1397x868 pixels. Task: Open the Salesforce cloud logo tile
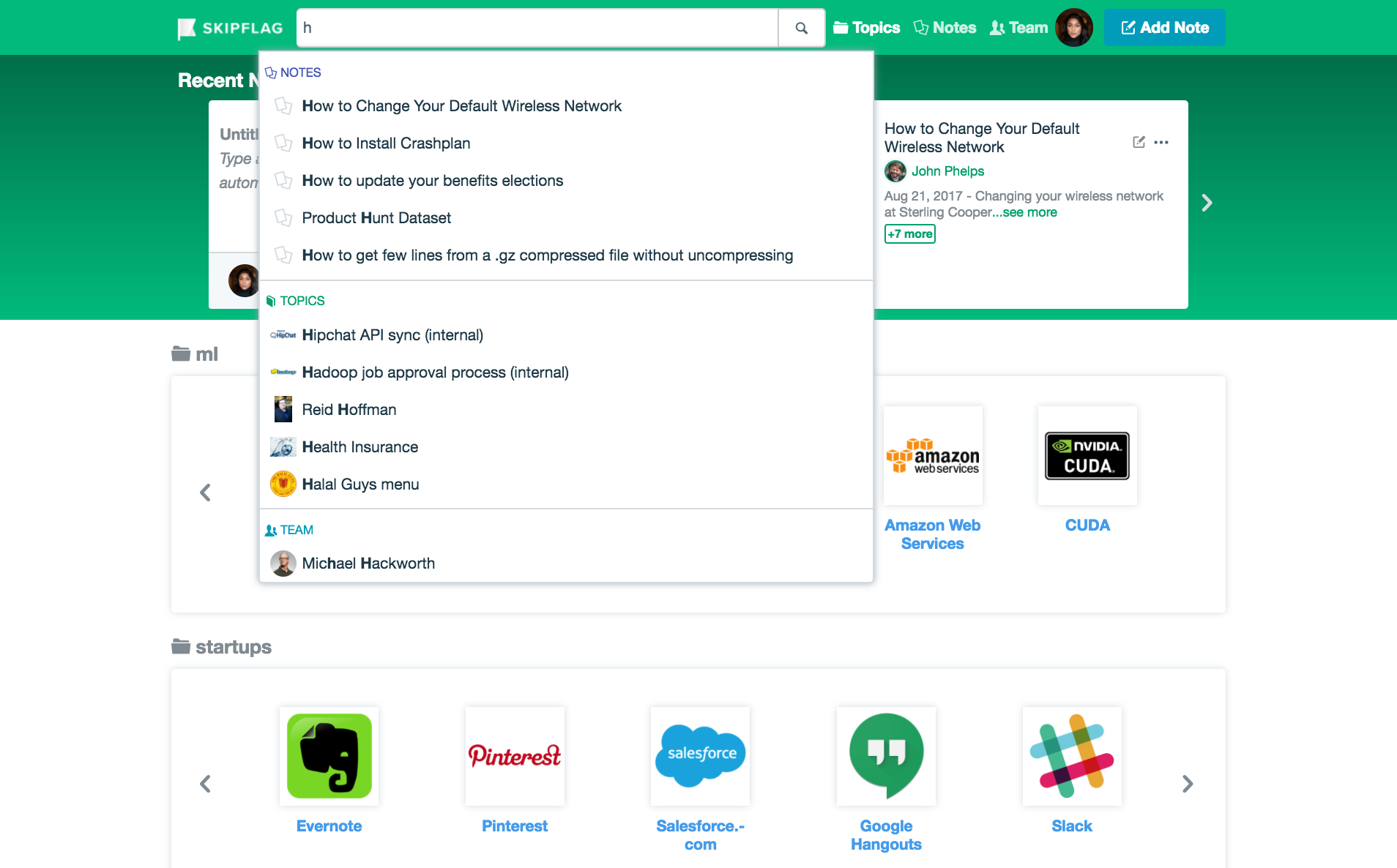(700, 757)
